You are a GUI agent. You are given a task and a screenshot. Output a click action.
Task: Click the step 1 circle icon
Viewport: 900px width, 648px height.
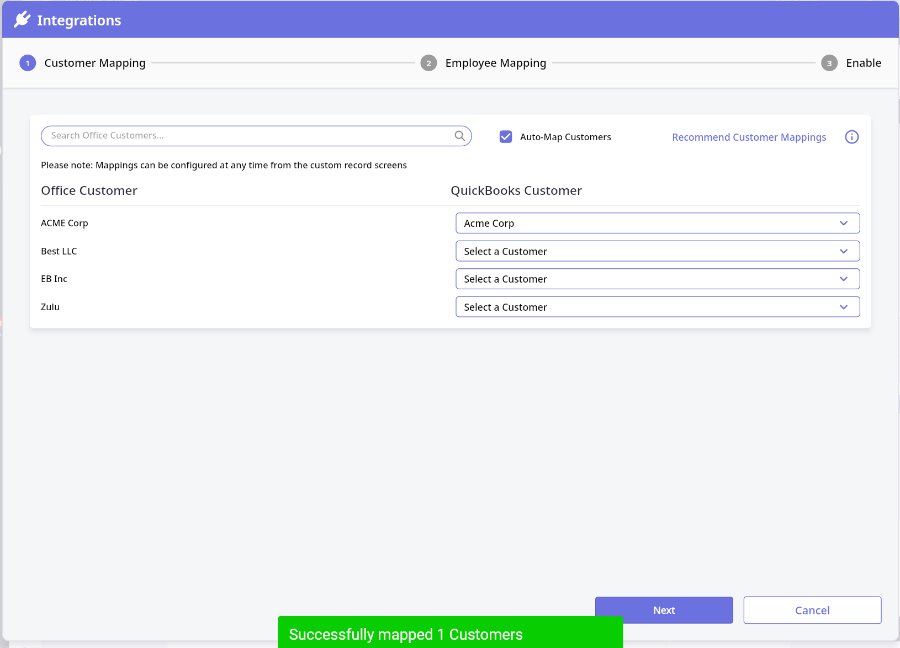click(x=28, y=63)
